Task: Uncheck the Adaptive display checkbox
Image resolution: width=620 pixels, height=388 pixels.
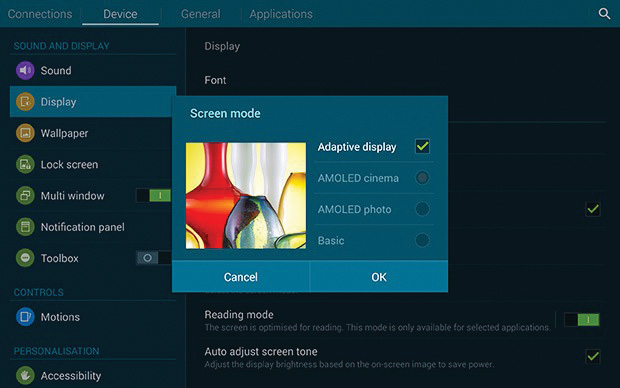Action: click(x=422, y=146)
